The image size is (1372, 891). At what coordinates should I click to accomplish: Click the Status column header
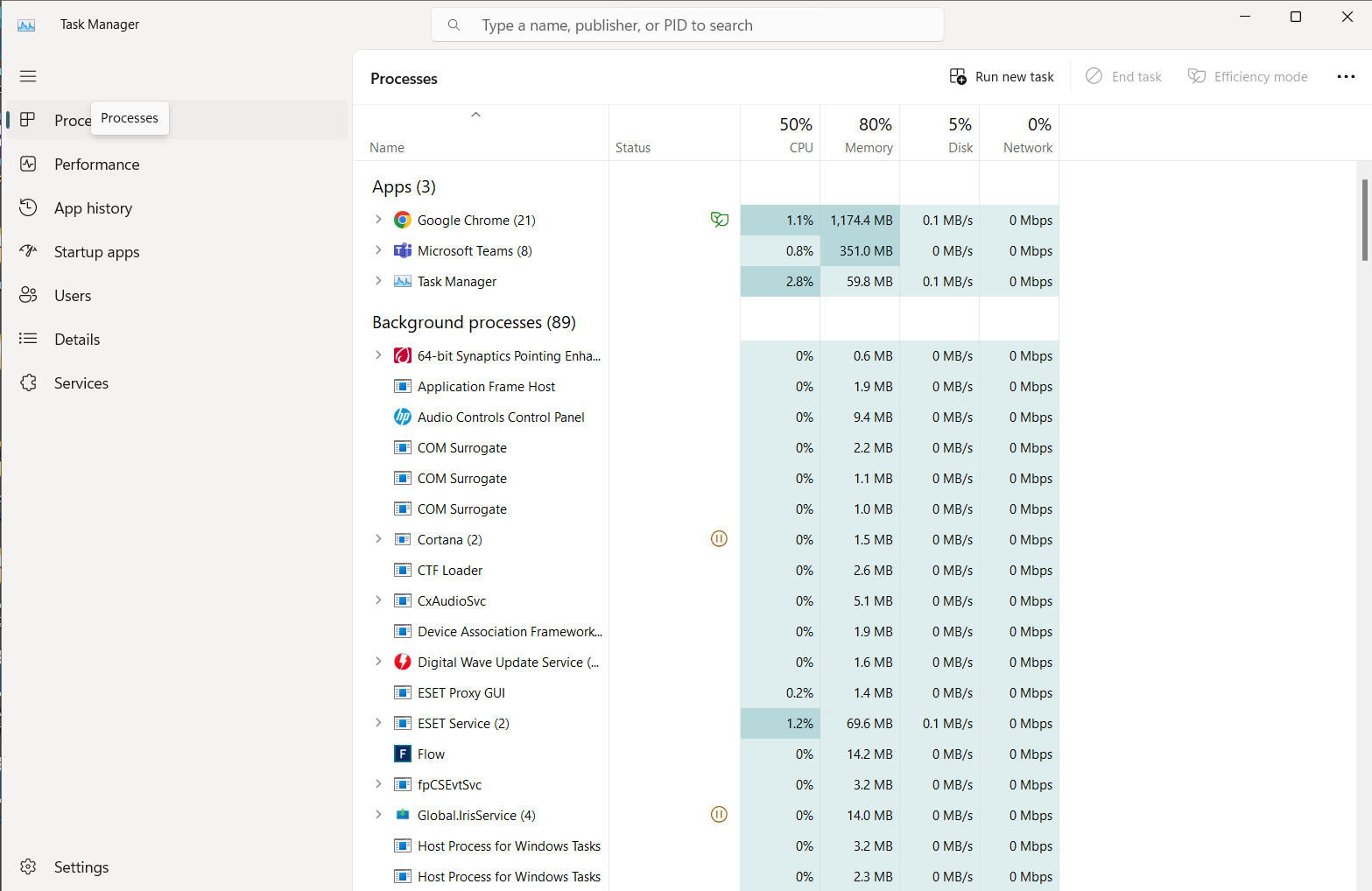tap(674, 134)
